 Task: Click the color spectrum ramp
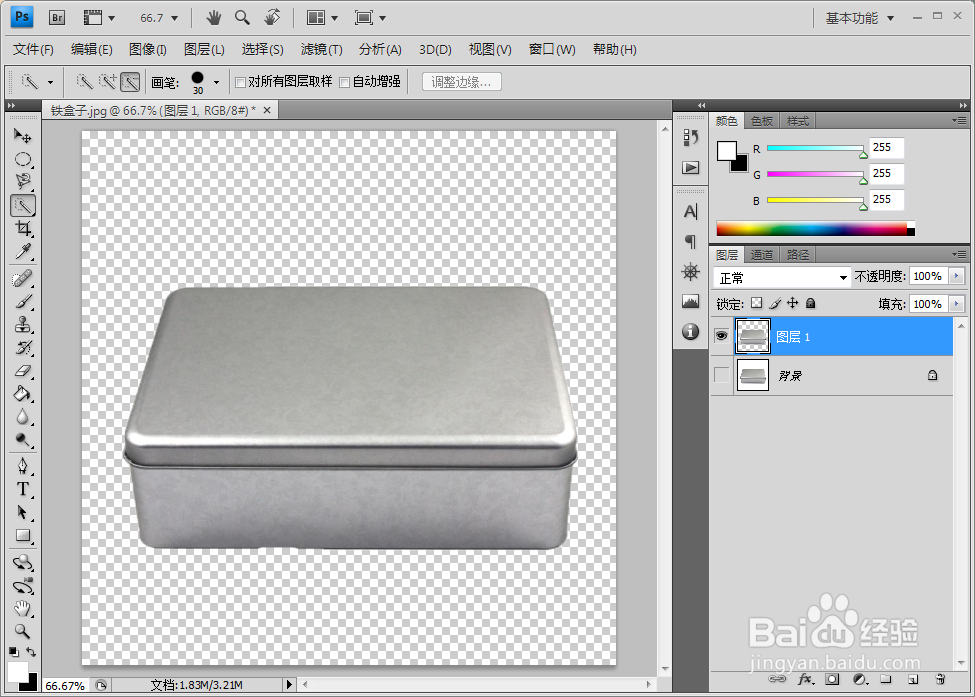tap(815, 228)
